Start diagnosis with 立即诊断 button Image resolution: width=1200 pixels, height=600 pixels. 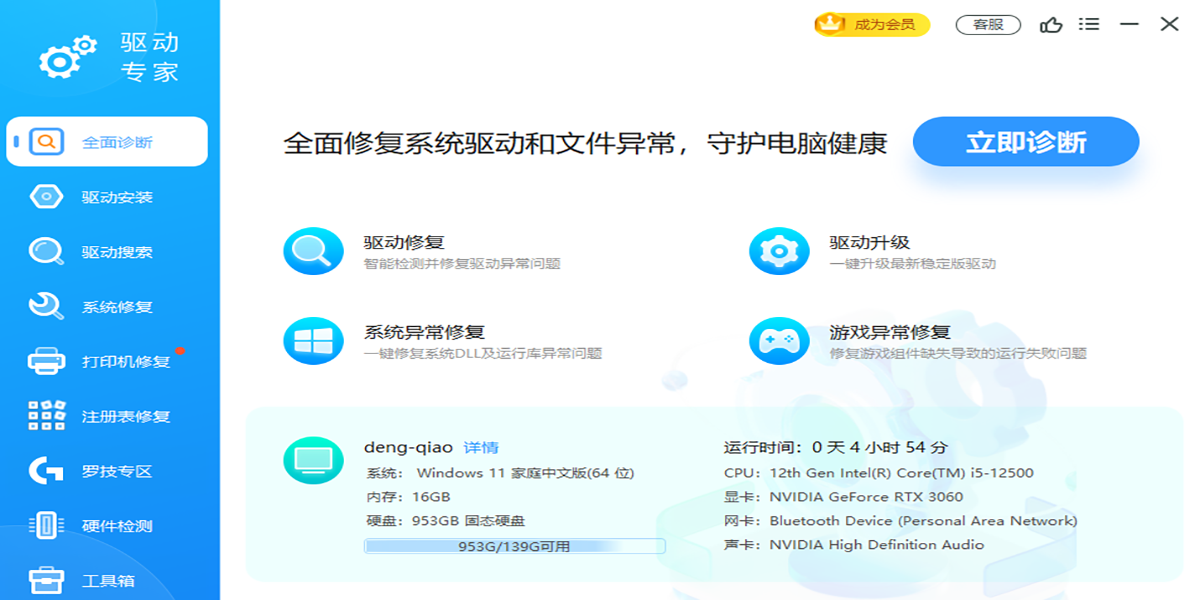(1026, 142)
